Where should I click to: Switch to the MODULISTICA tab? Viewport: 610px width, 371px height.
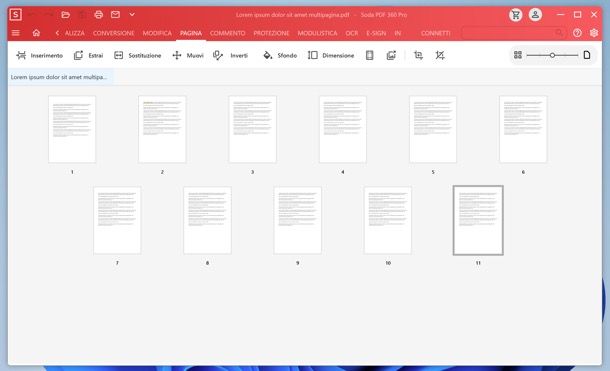317,33
